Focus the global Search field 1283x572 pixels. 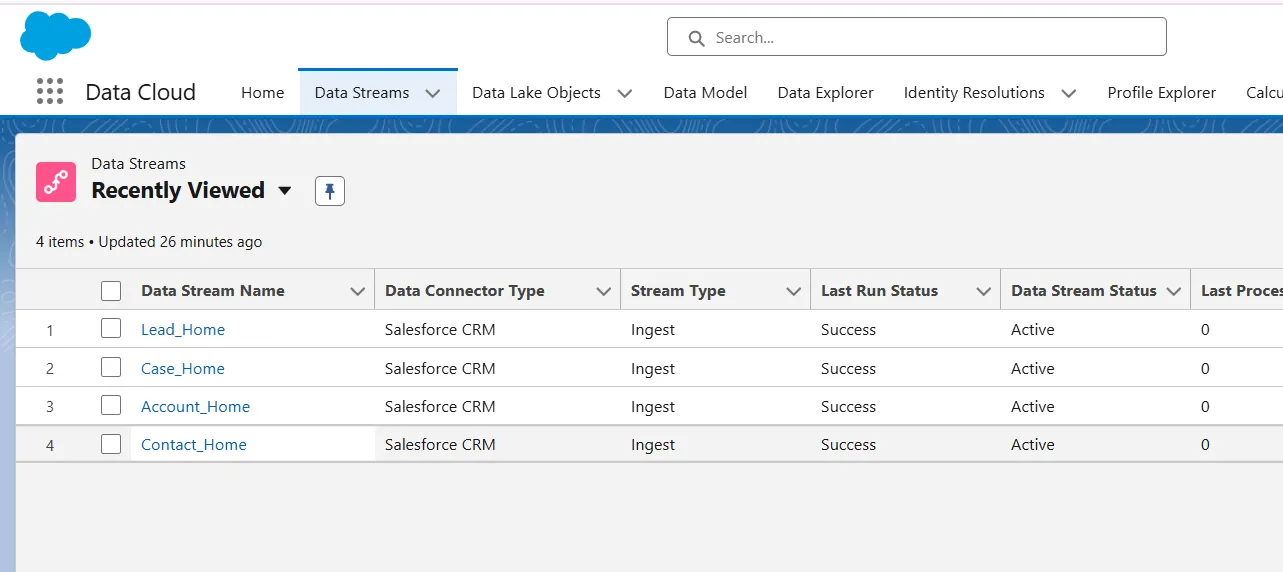click(930, 38)
